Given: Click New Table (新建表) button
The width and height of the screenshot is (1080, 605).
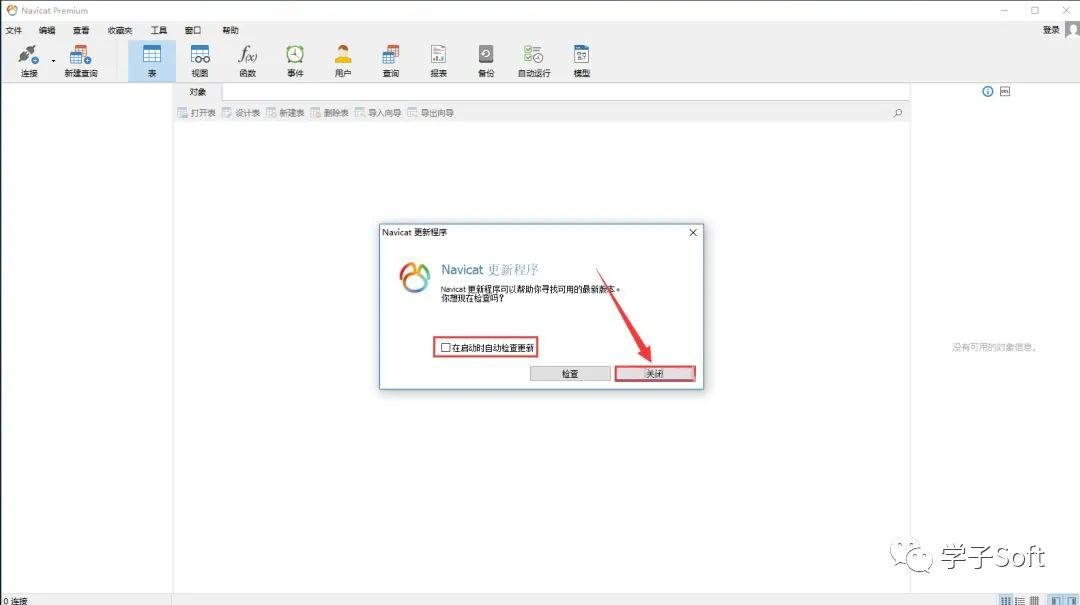Looking at the screenshot, I should click(x=285, y=113).
